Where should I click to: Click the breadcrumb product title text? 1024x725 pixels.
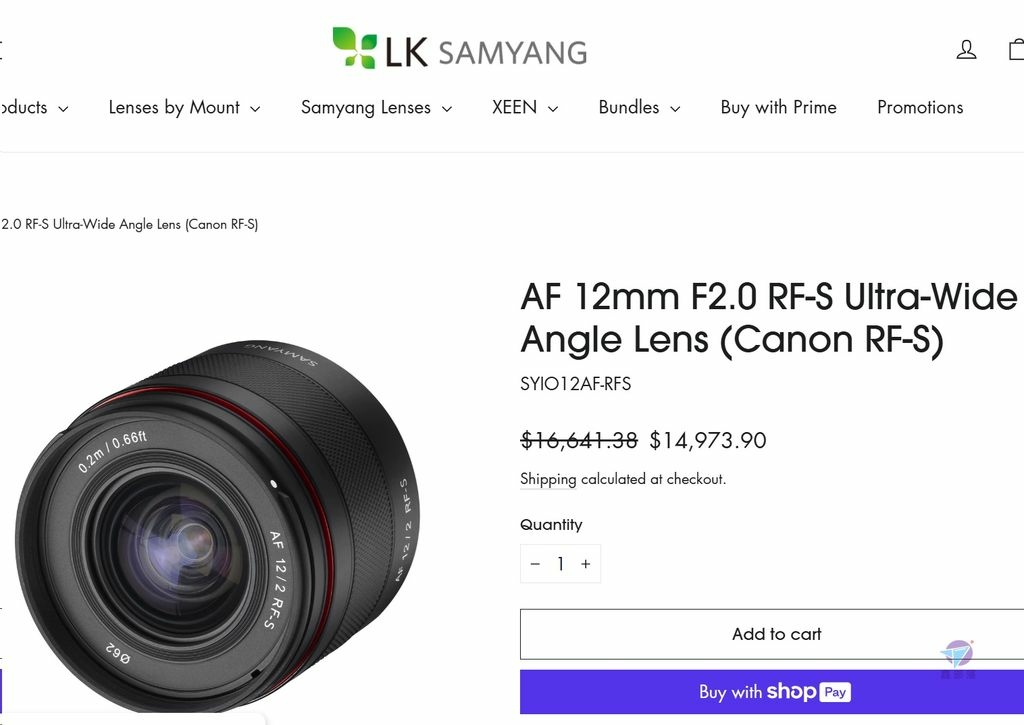[129, 225]
